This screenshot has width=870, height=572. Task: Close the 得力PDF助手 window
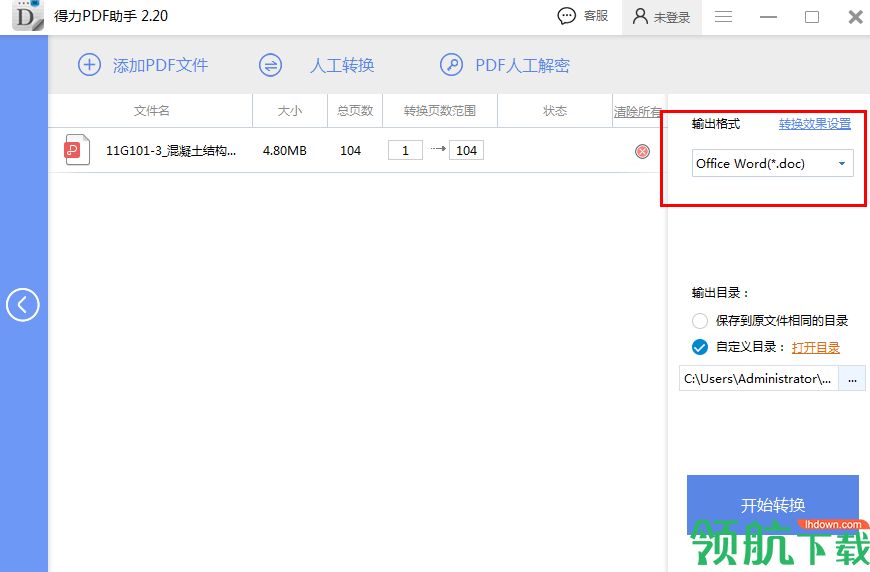tap(855, 17)
